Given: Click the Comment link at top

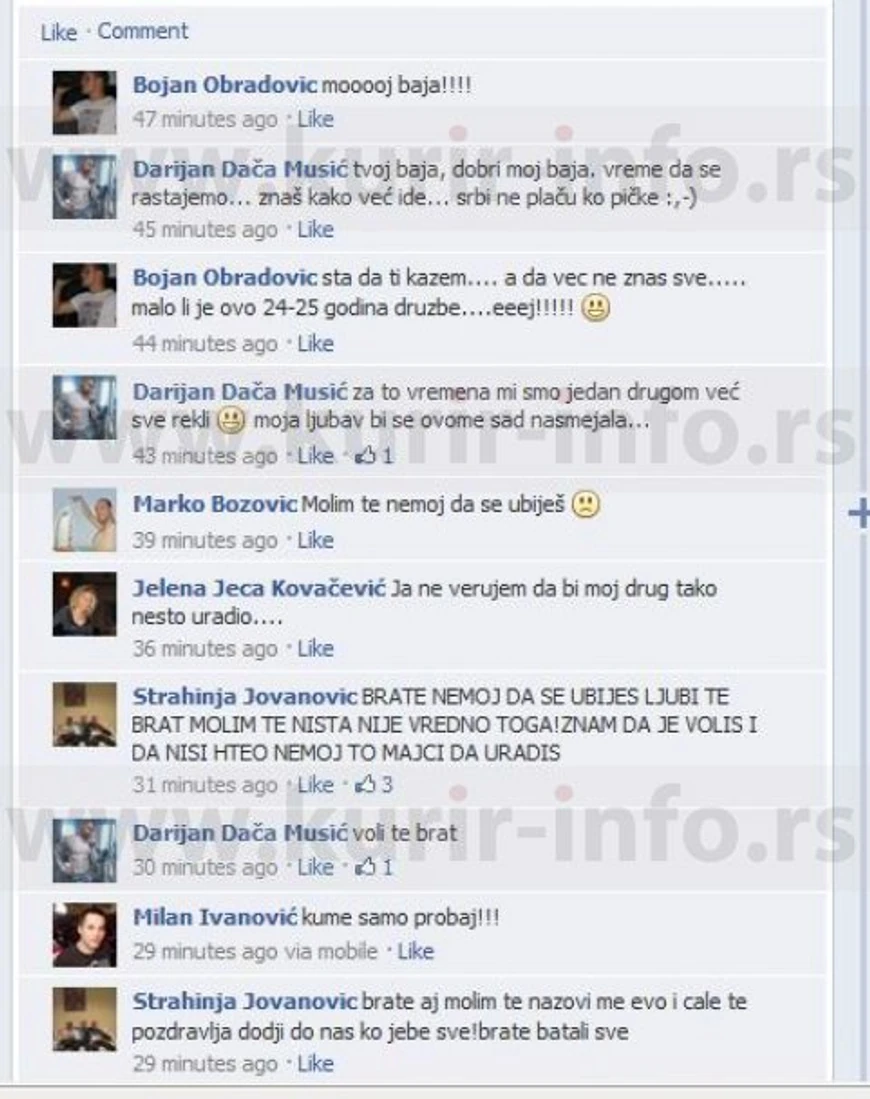Looking at the screenshot, I should tap(142, 32).
